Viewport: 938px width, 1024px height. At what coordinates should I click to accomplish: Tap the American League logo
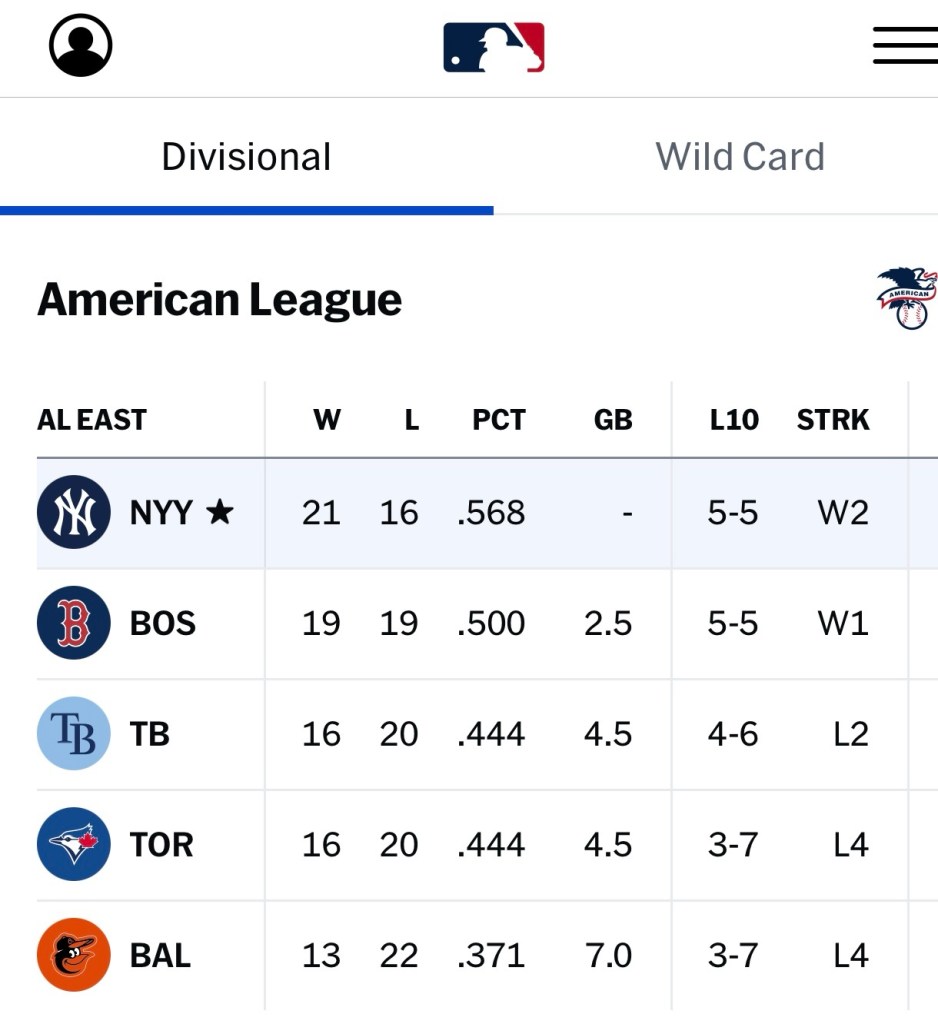(x=907, y=298)
